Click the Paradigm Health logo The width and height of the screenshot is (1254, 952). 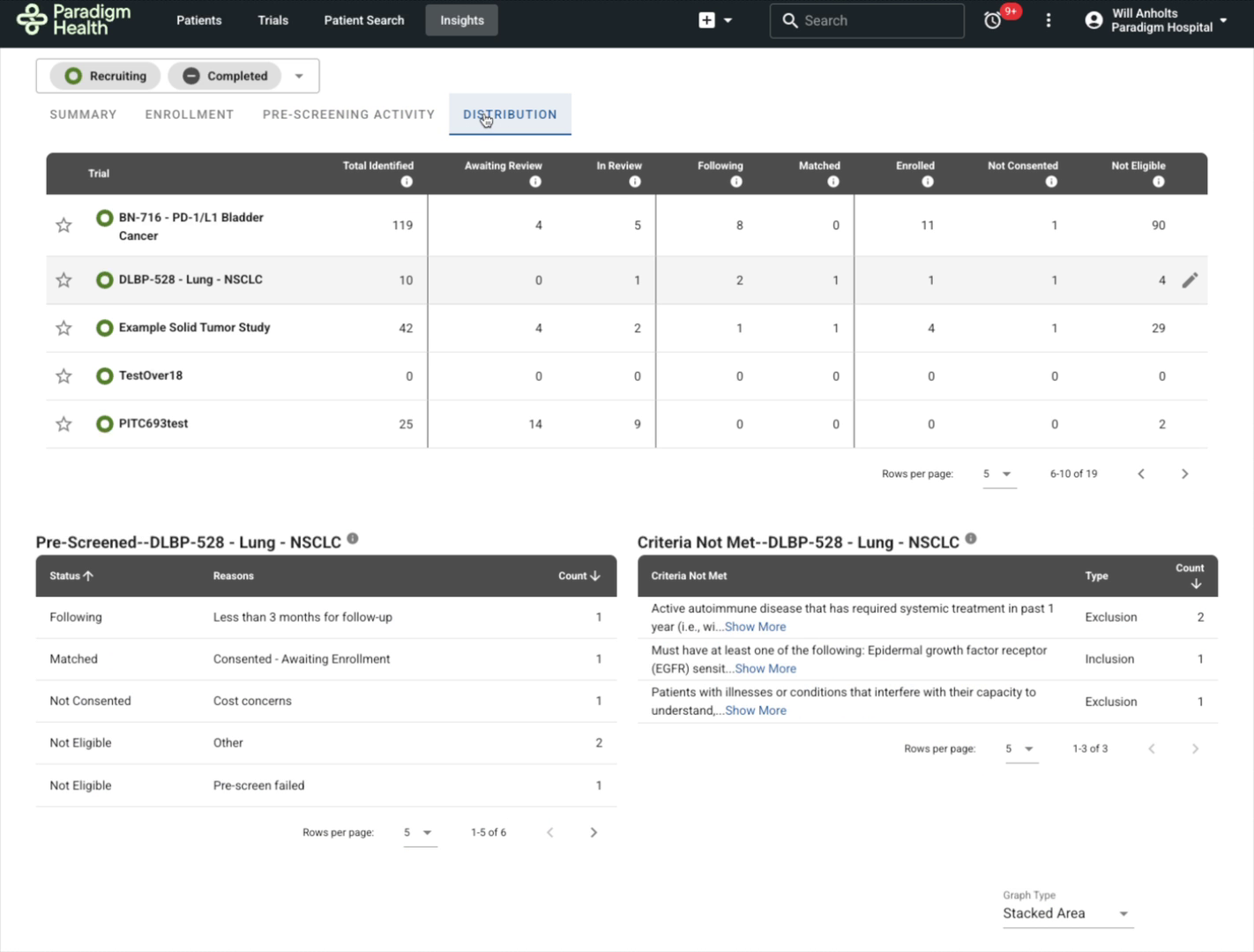[x=74, y=19]
